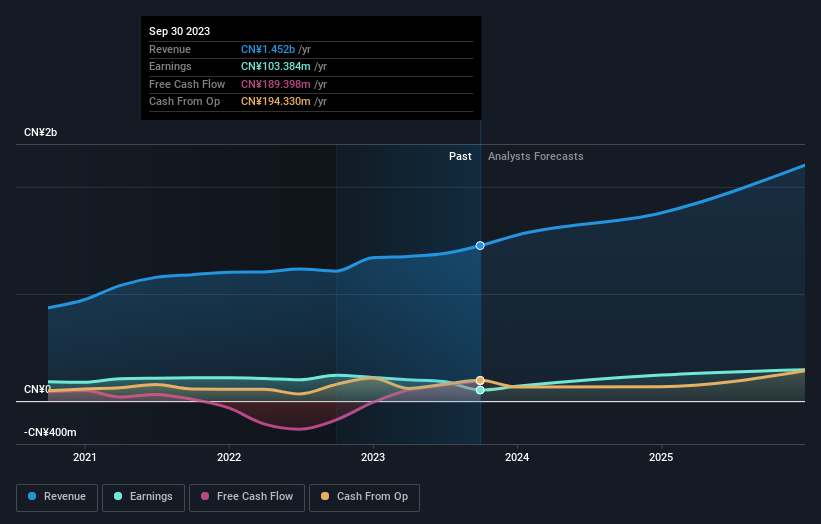Click the CN¥103.384m earnings value in tooltip
This screenshot has height=524, width=821.
[276, 66]
